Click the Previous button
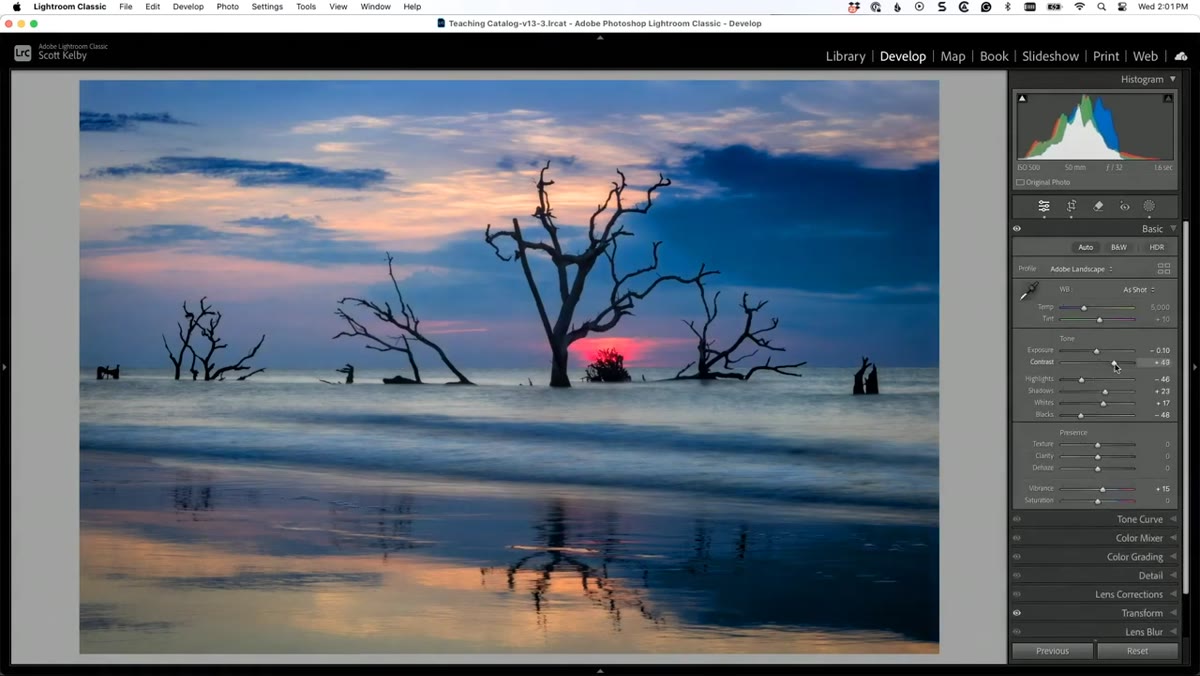 click(x=1052, y=651)
